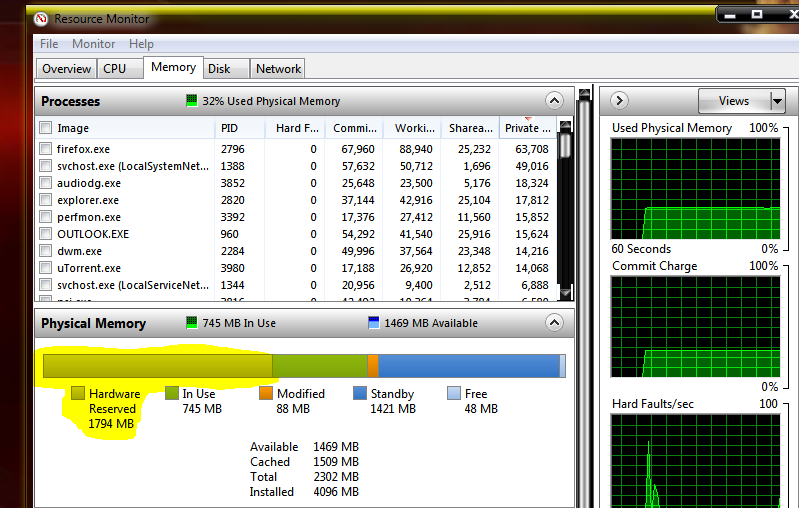Click explorer.exe working set 42,916

pos(416,200)
